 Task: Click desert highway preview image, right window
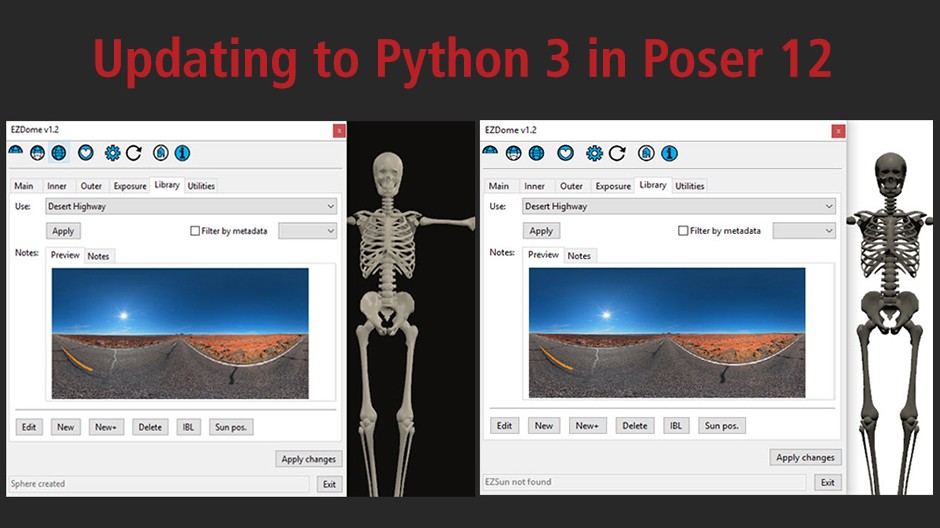pos(667,333)
